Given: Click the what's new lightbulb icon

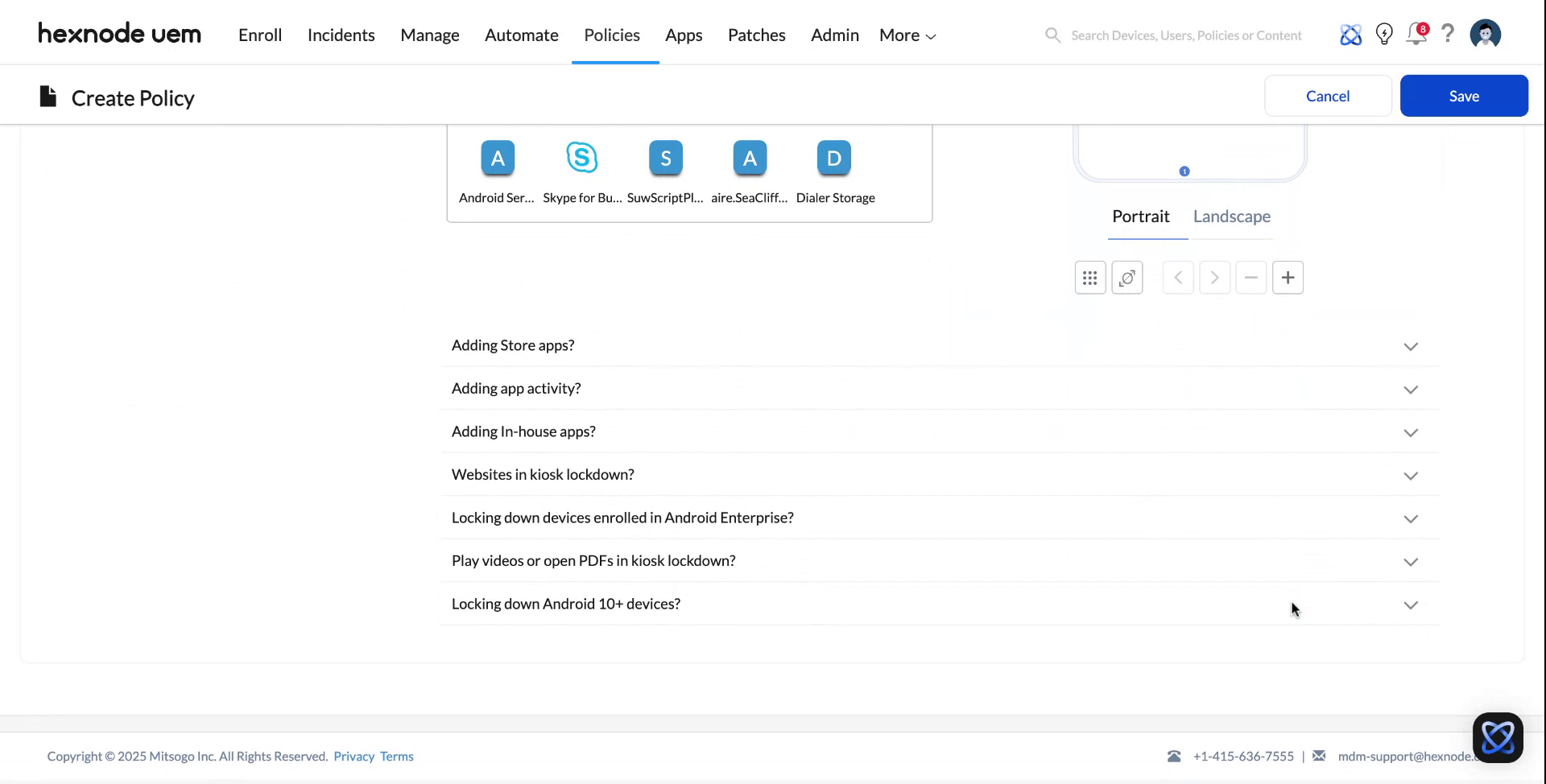Looking at the screenshot, I should (1383, 34).
